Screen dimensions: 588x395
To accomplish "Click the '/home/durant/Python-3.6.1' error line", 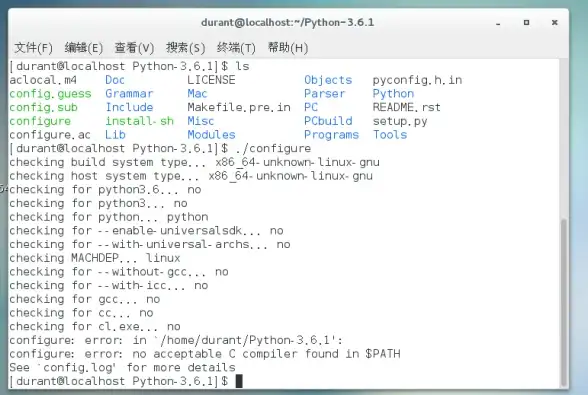I will pyautogui.click(x=176, y=340).
